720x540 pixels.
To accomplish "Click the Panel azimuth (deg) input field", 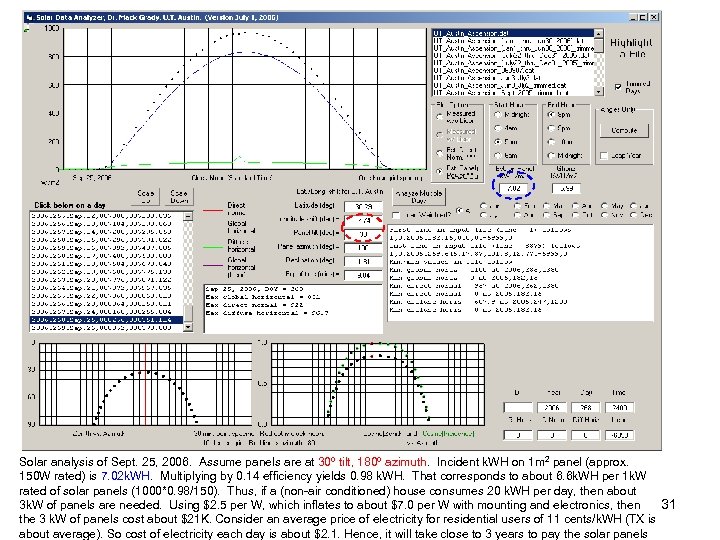I will point(363,248).
